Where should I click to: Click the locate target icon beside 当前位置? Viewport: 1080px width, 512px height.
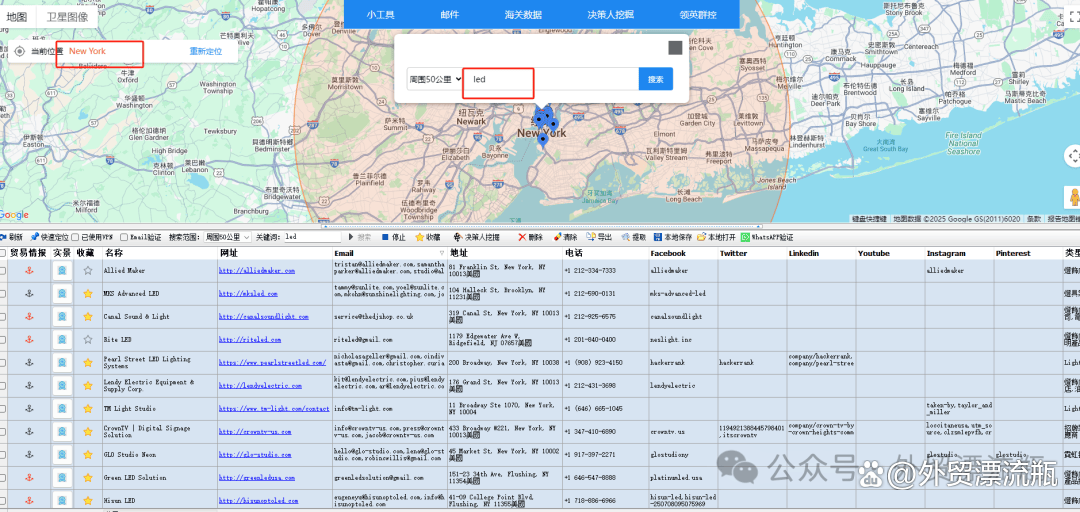point(19,51)
